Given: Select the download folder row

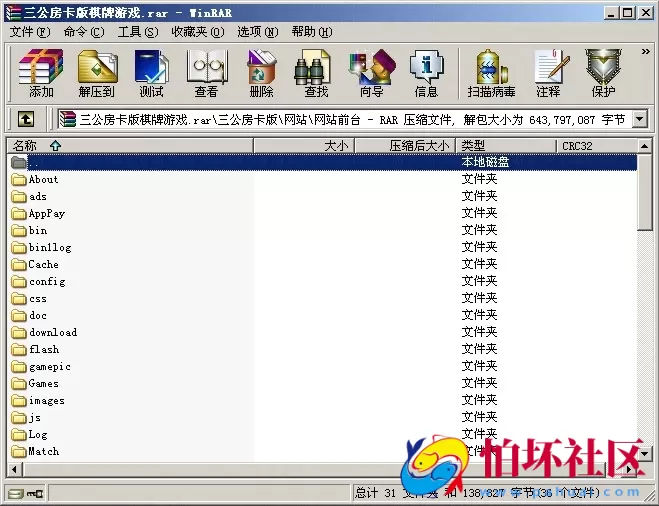Looking at the screenshot, I should (x=322, y=333).
